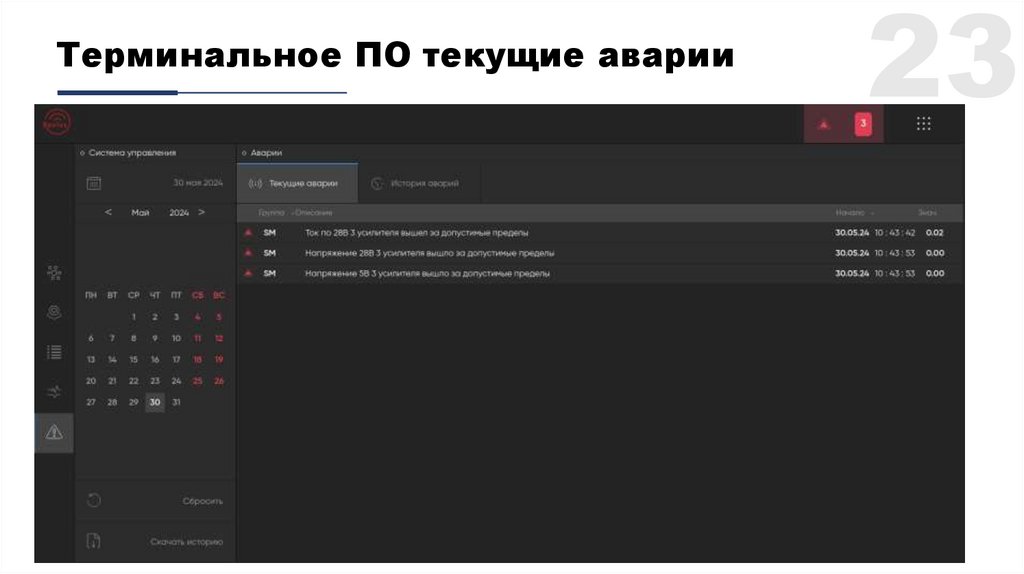Sort by the Описание column header
1024x574 pixels.
pyautogui.click(x=313, y=213)
